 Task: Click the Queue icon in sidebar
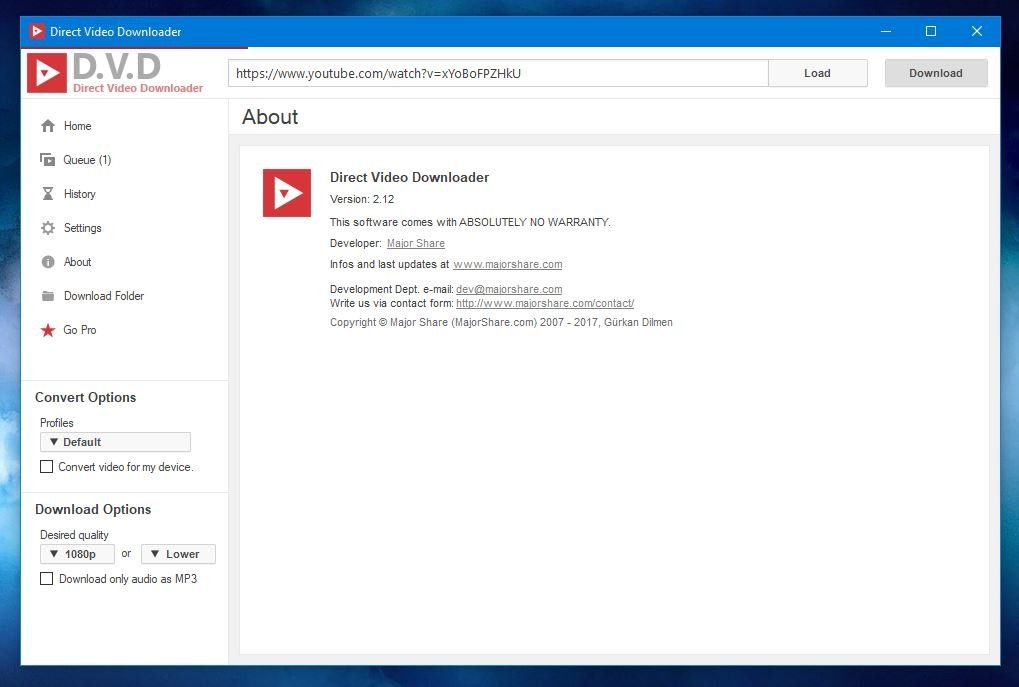[x=47, y=160]
